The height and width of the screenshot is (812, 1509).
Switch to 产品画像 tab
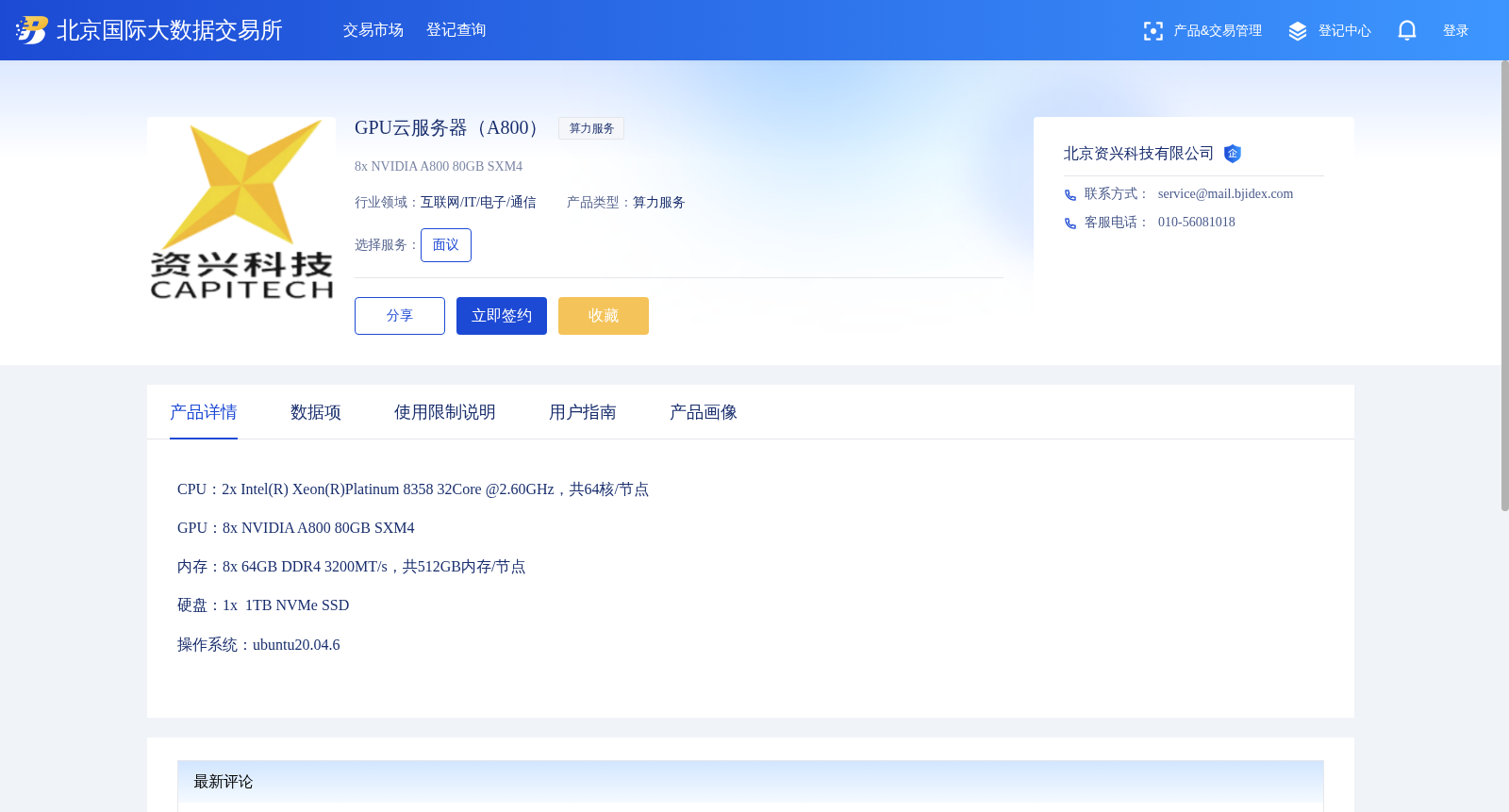pyautogui.click(x=704, y=412)
